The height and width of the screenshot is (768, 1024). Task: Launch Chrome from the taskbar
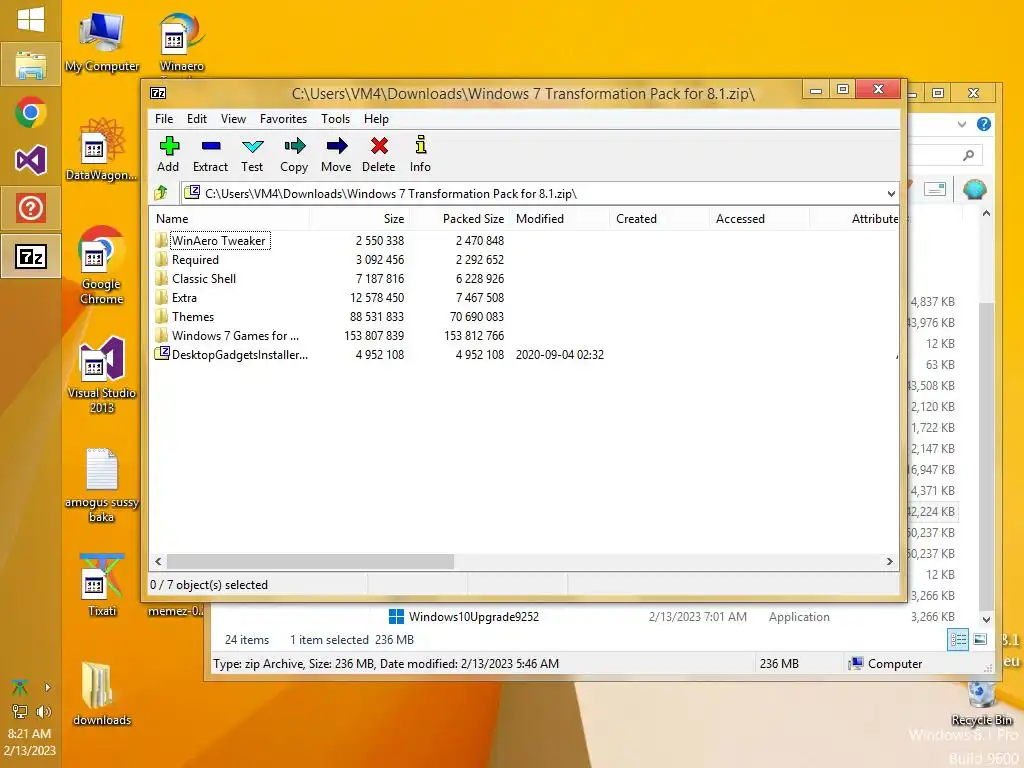tap(31, 112)
